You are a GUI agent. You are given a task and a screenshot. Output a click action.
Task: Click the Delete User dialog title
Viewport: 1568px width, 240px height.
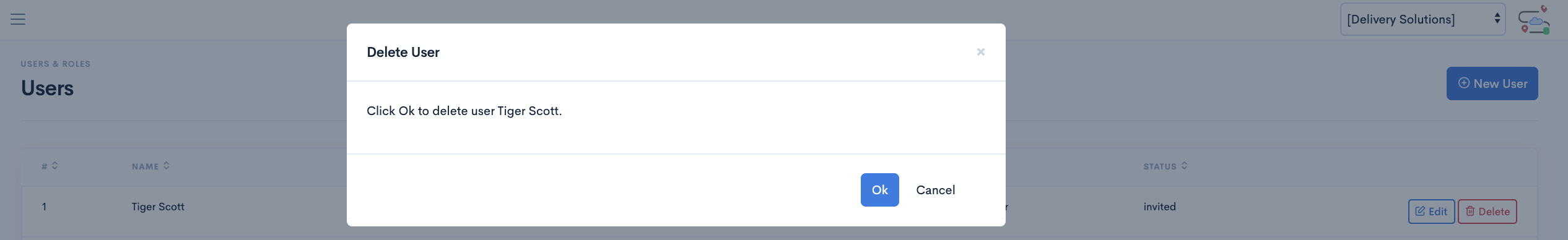[x=403, y=52]
